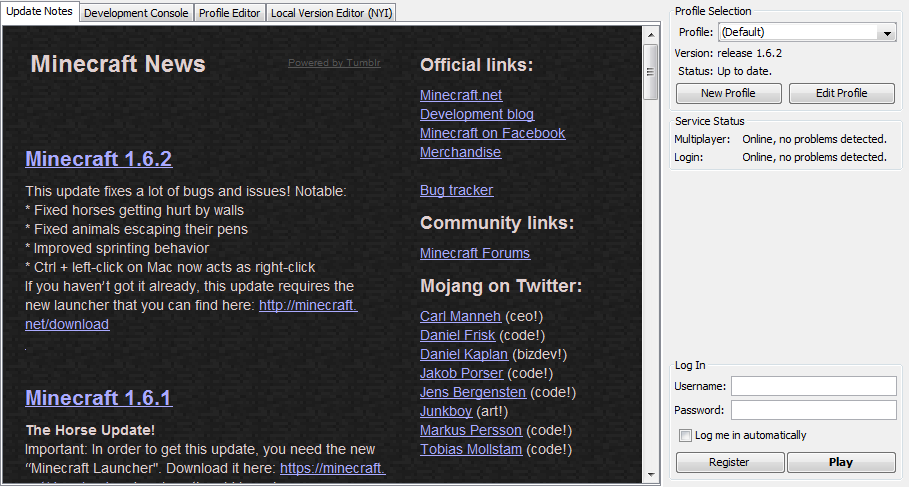Click the 'Version: release 1.6.2' text

728,53
